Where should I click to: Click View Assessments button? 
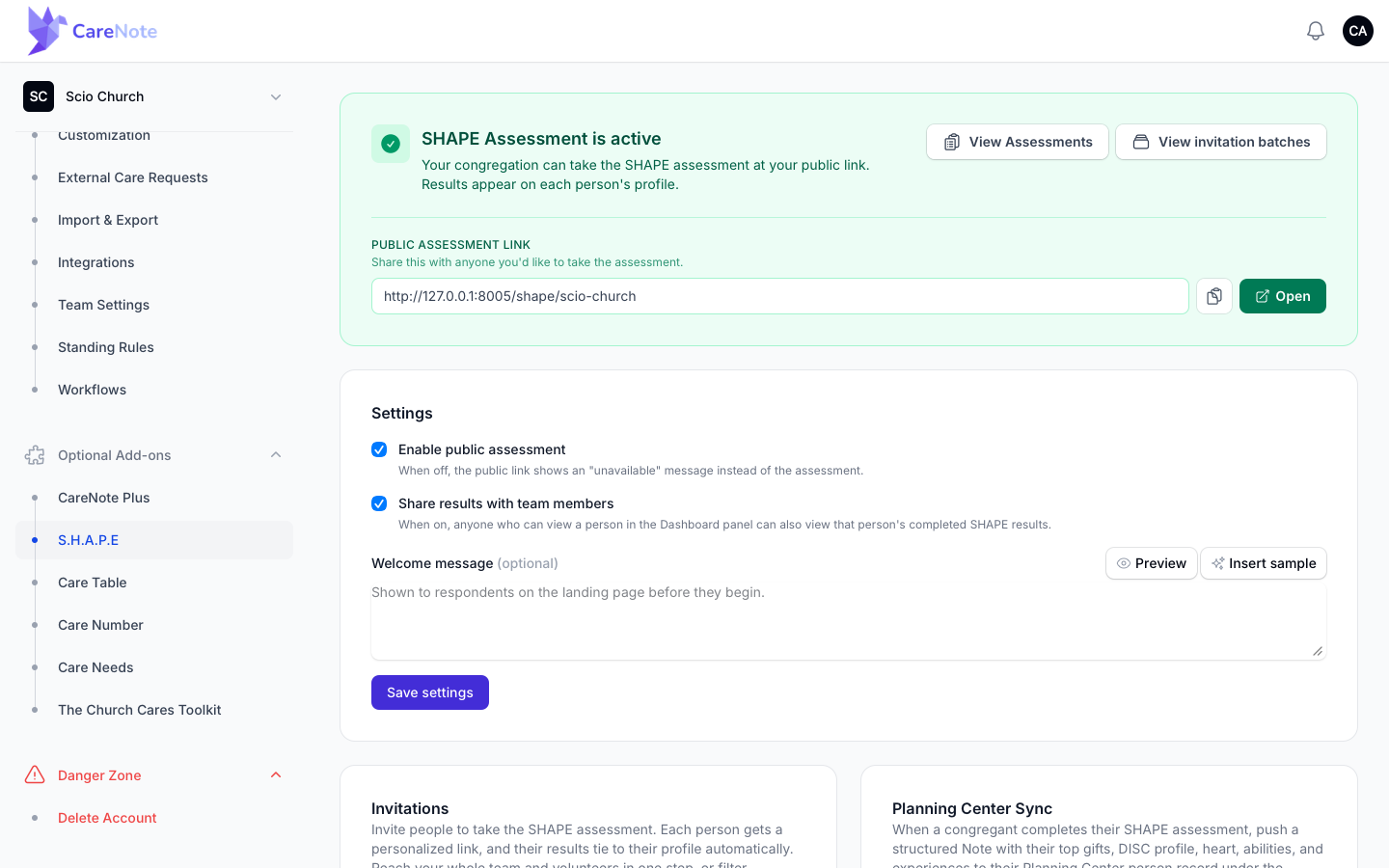pyautogui.click(x=1018, y=142)
